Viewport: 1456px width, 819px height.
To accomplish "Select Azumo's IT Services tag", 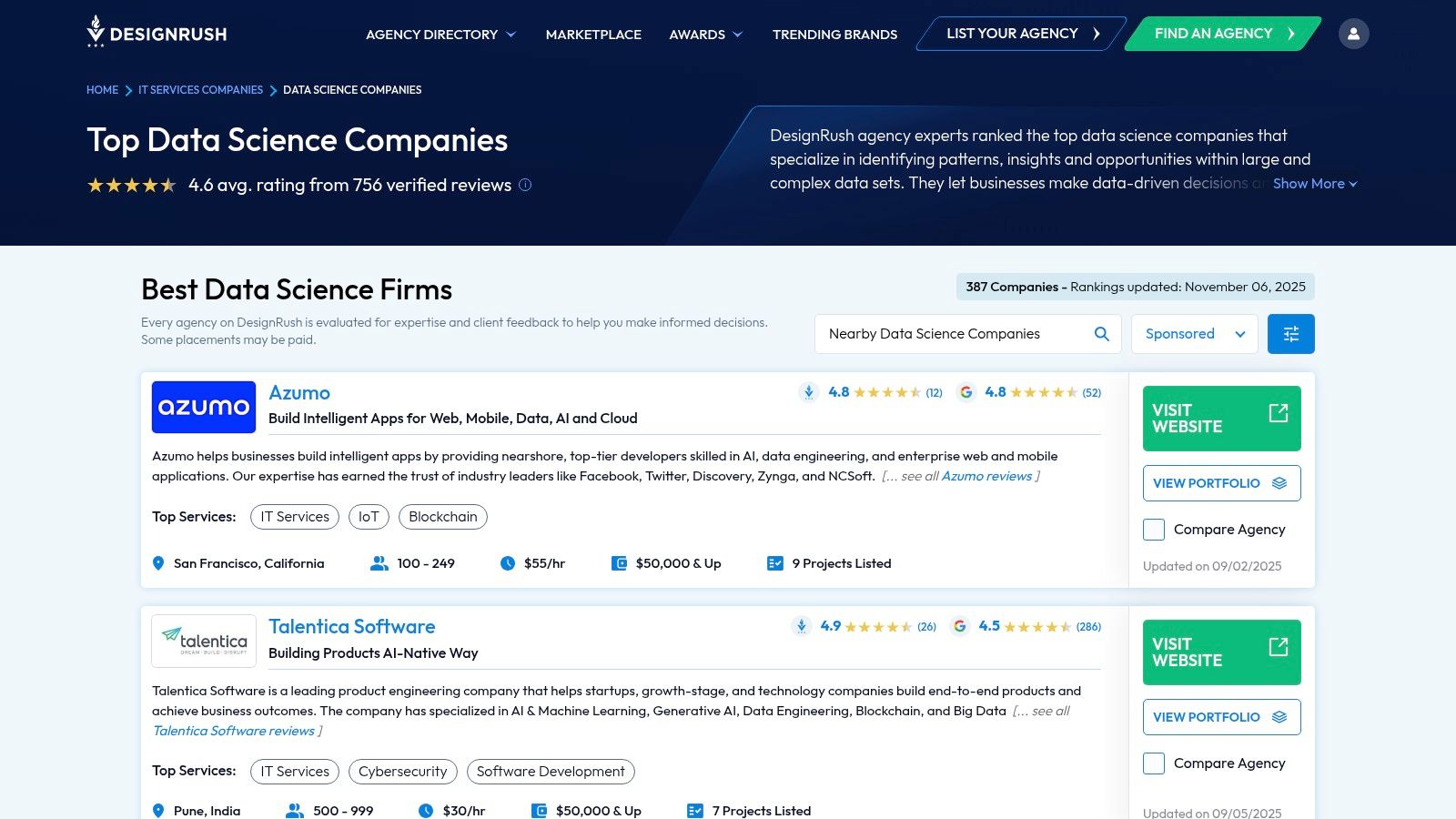I will (x=295, y=517).
